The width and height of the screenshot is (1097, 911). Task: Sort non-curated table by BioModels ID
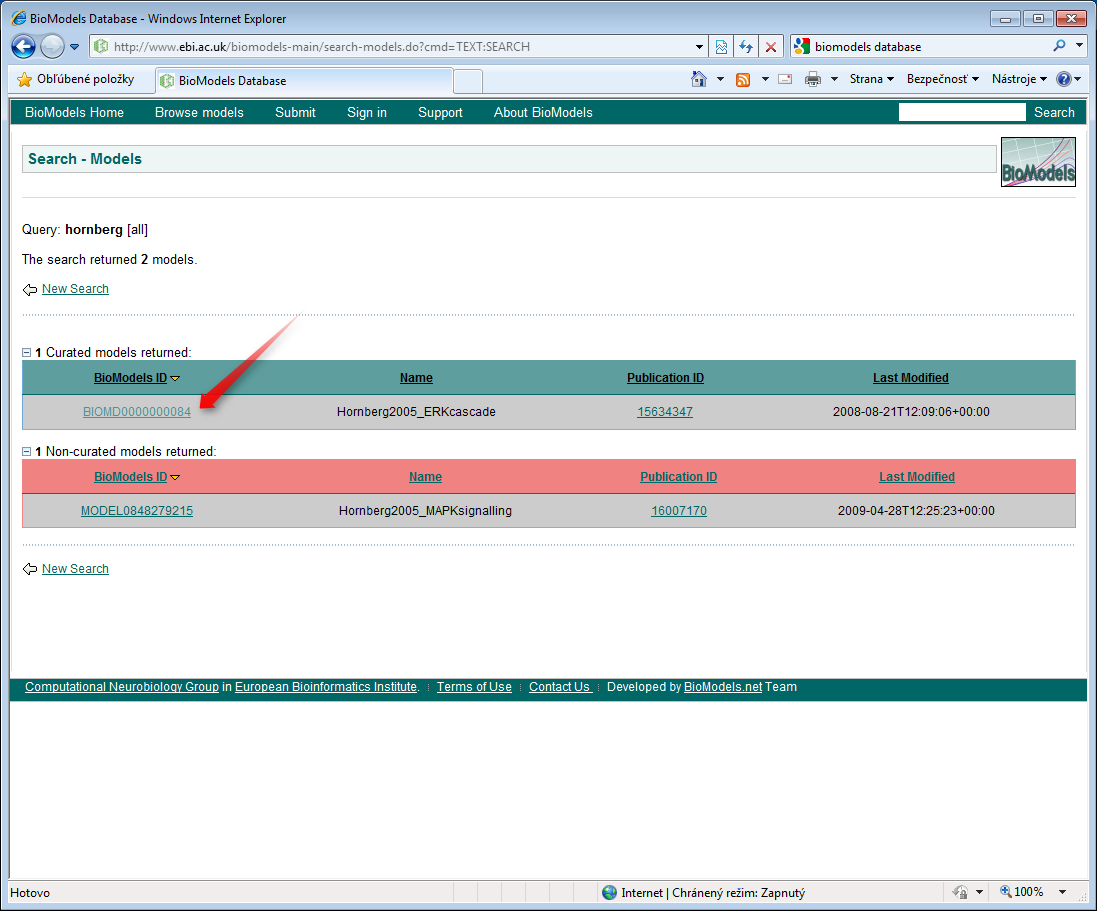pos(131,477)
